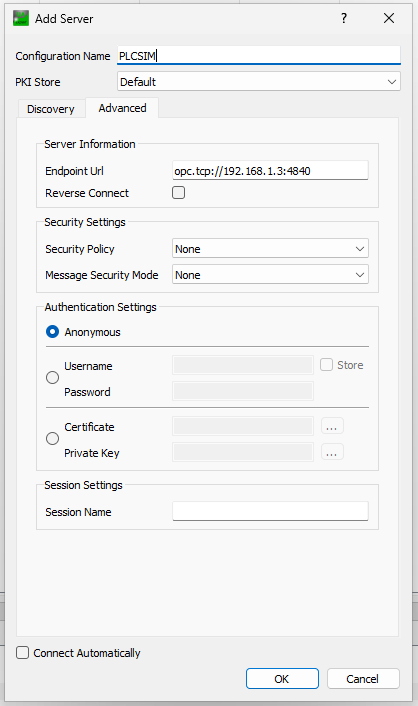Click the Password input field

click(243, 391)
